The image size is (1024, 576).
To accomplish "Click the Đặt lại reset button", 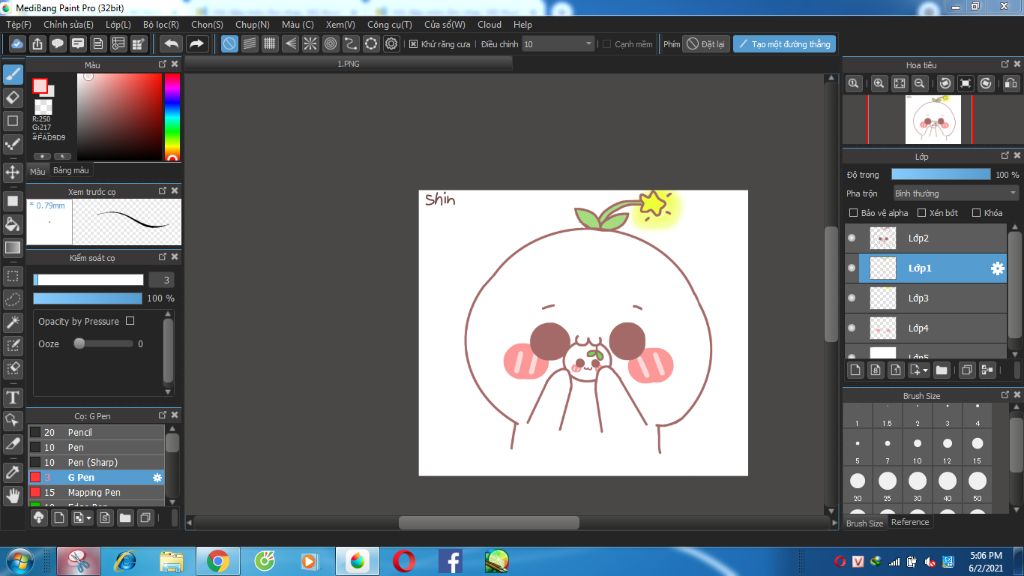I will tap(705, 44).
